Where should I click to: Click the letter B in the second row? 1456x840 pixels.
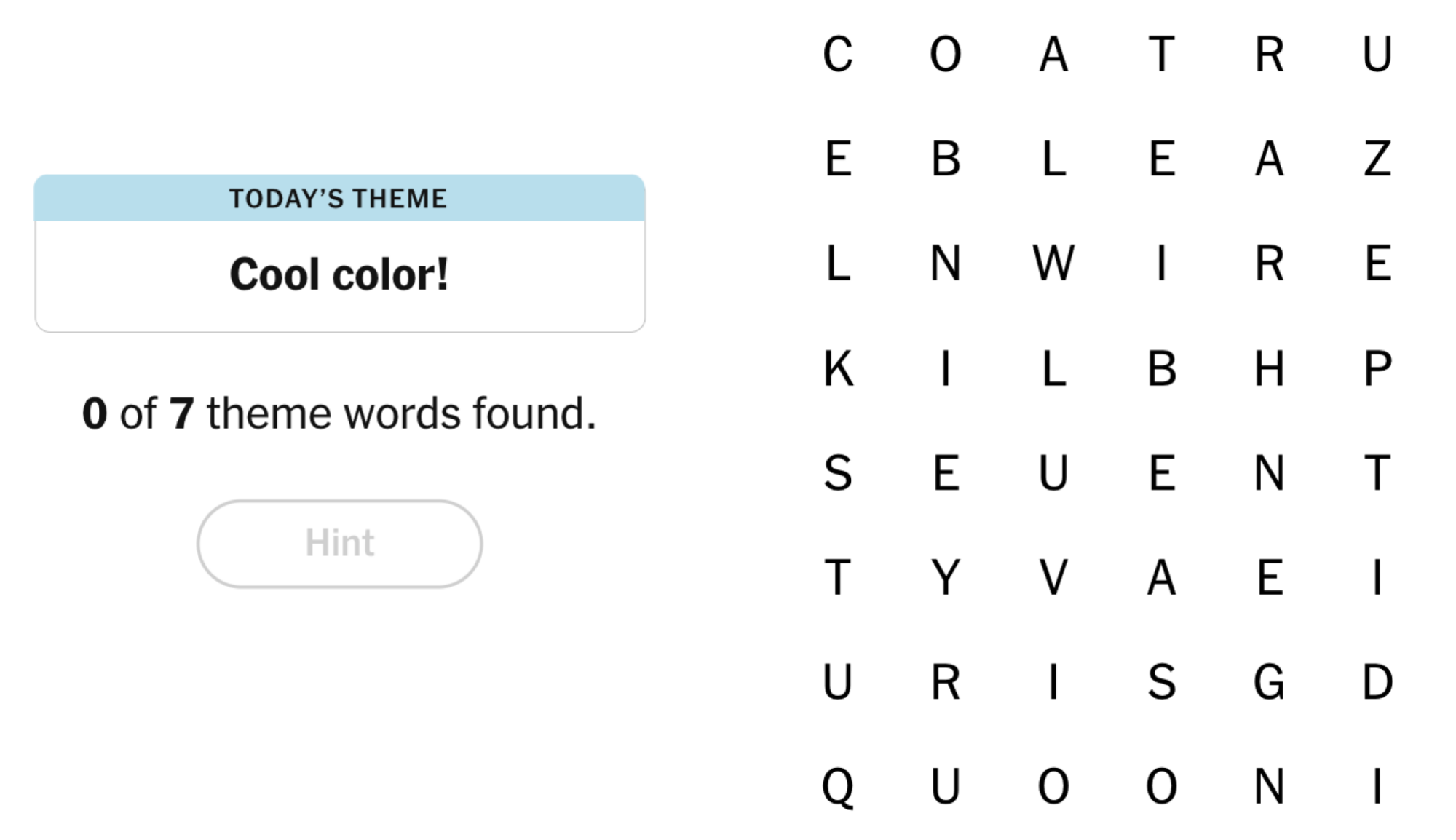(946, 162)
